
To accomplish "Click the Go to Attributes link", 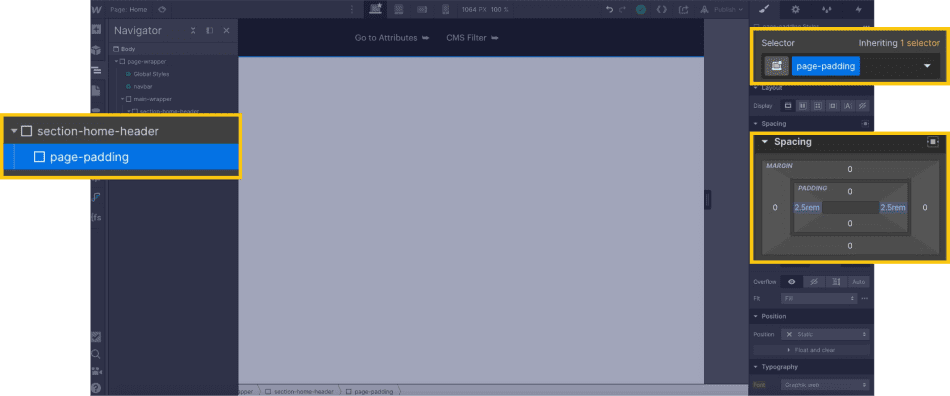I will 392,38.
